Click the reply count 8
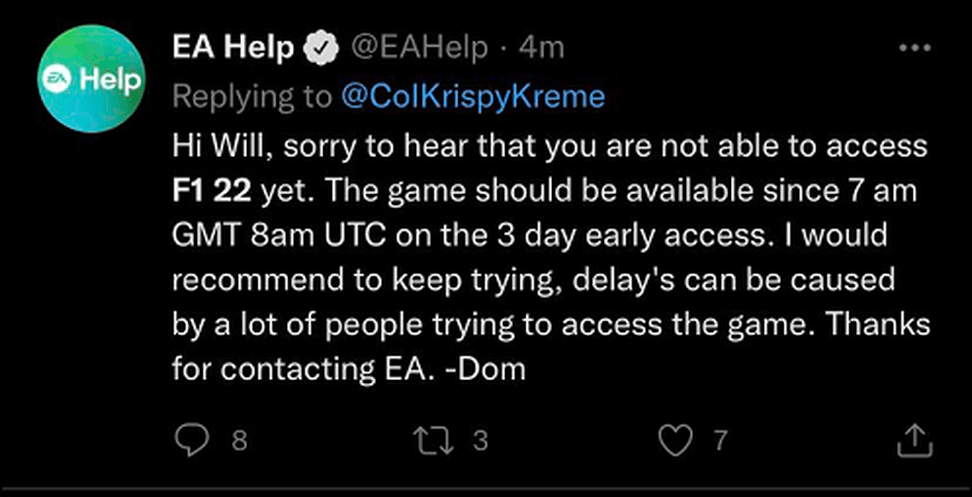Image resolution: width=972 pixels, height=497 pixels. pyautogui.click(x=239, y=441)
